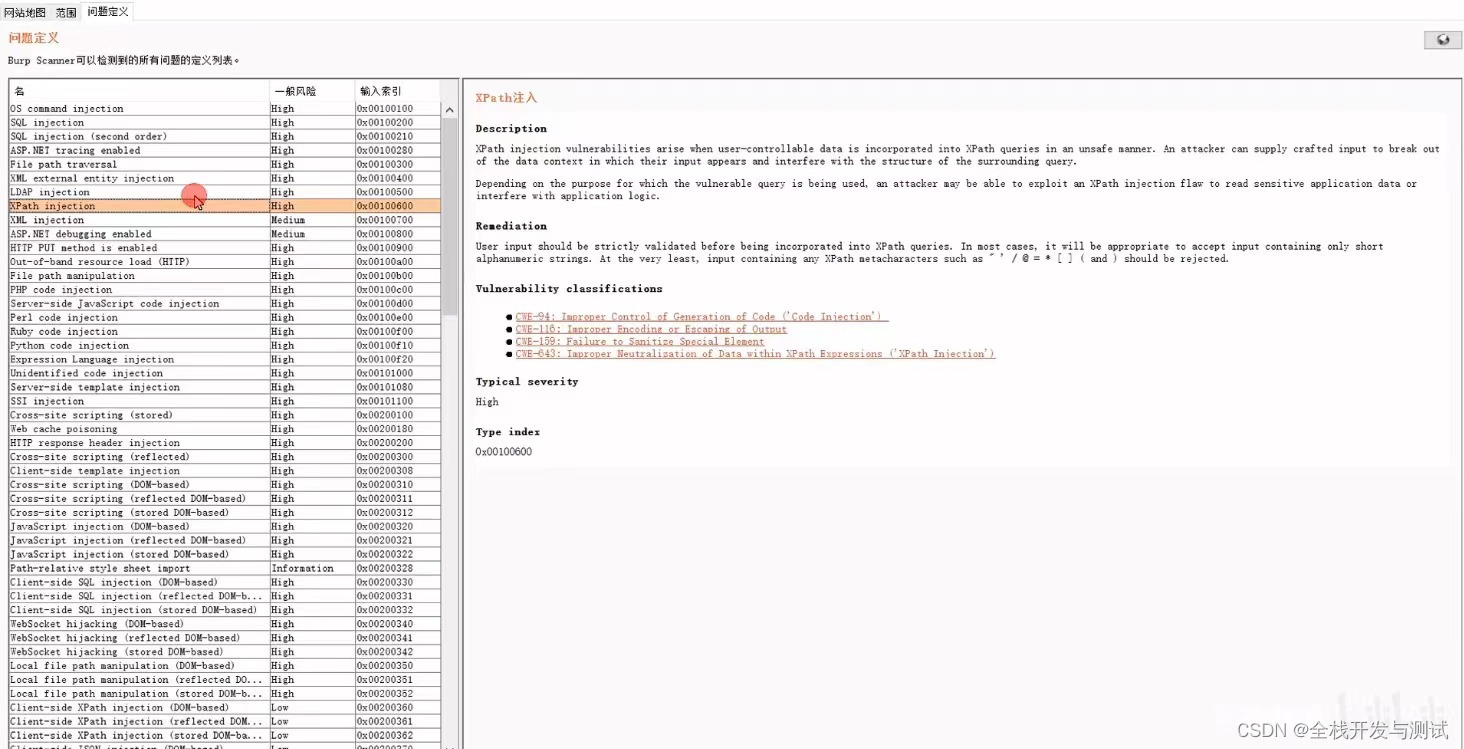Sort by the 名 column header
1464x749 pixels.
click(139, 91)
